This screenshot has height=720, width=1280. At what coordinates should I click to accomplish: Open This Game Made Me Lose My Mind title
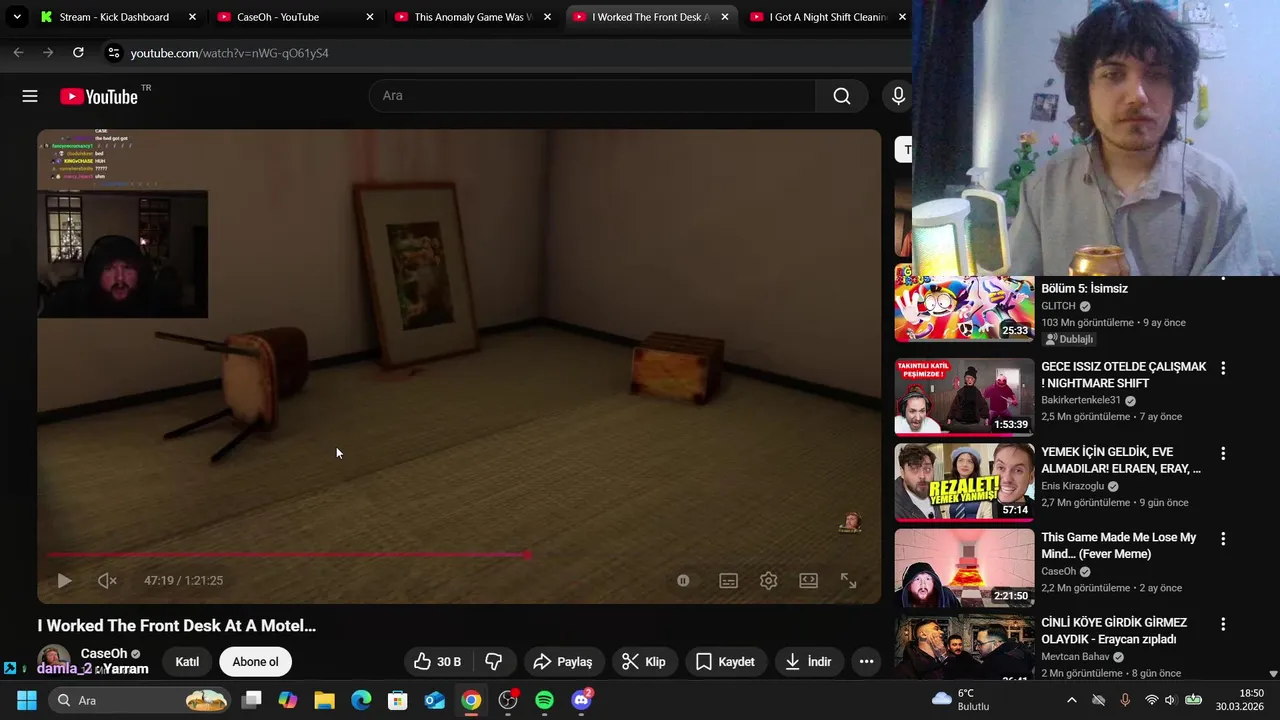tap(1119, 546)
